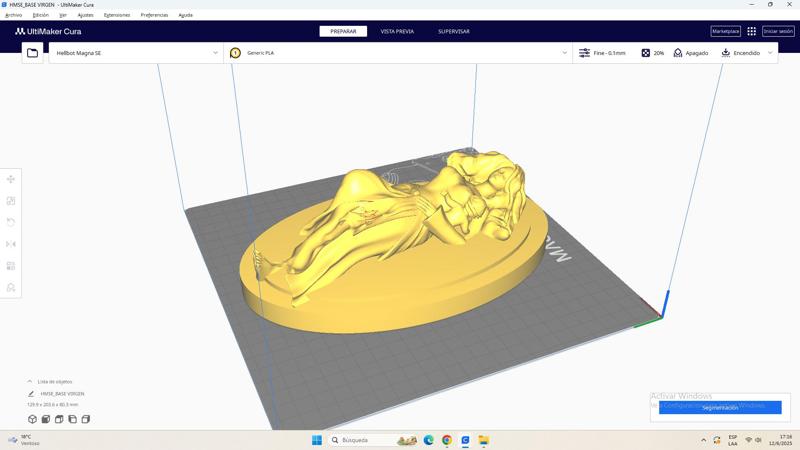This screenshot has height=450, width=800.
Task: Click the ESP LAA language indicator
Action: click(x=733, y=440)
